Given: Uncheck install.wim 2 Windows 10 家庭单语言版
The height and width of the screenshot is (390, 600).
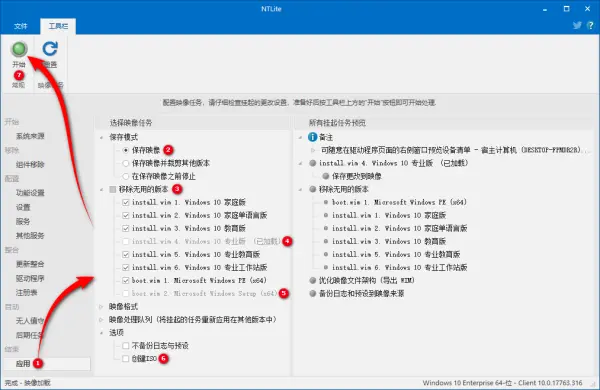Looking at the screenshot, I should 126,215.
